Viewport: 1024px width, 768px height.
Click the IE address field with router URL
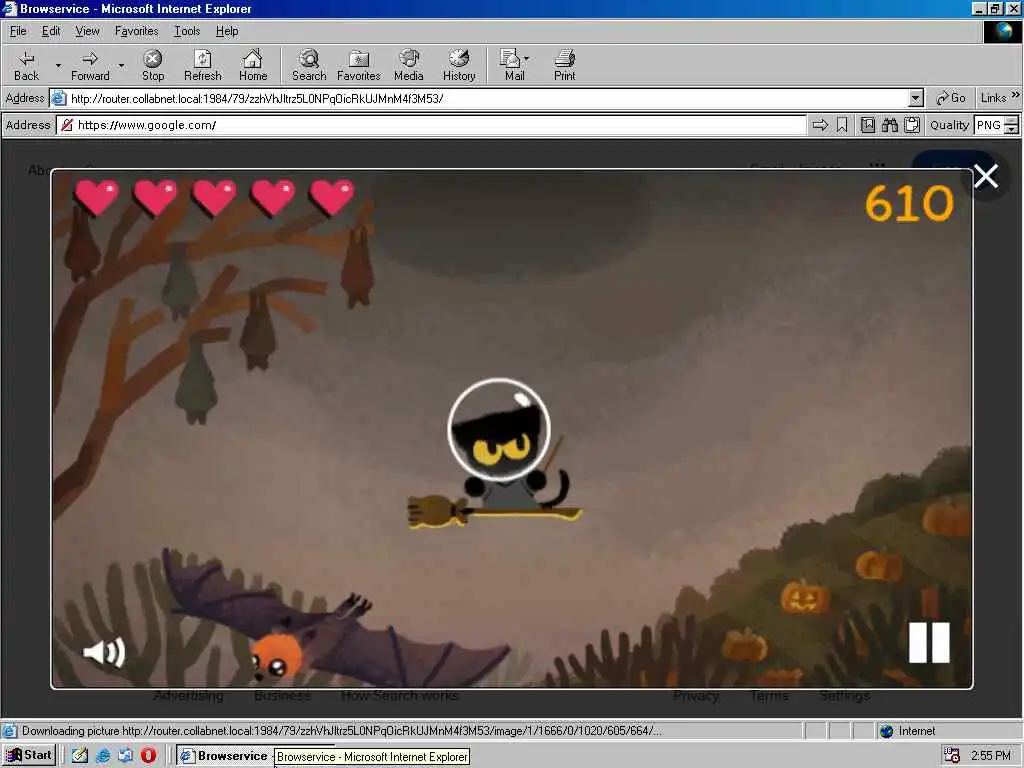tap(487, 99)
